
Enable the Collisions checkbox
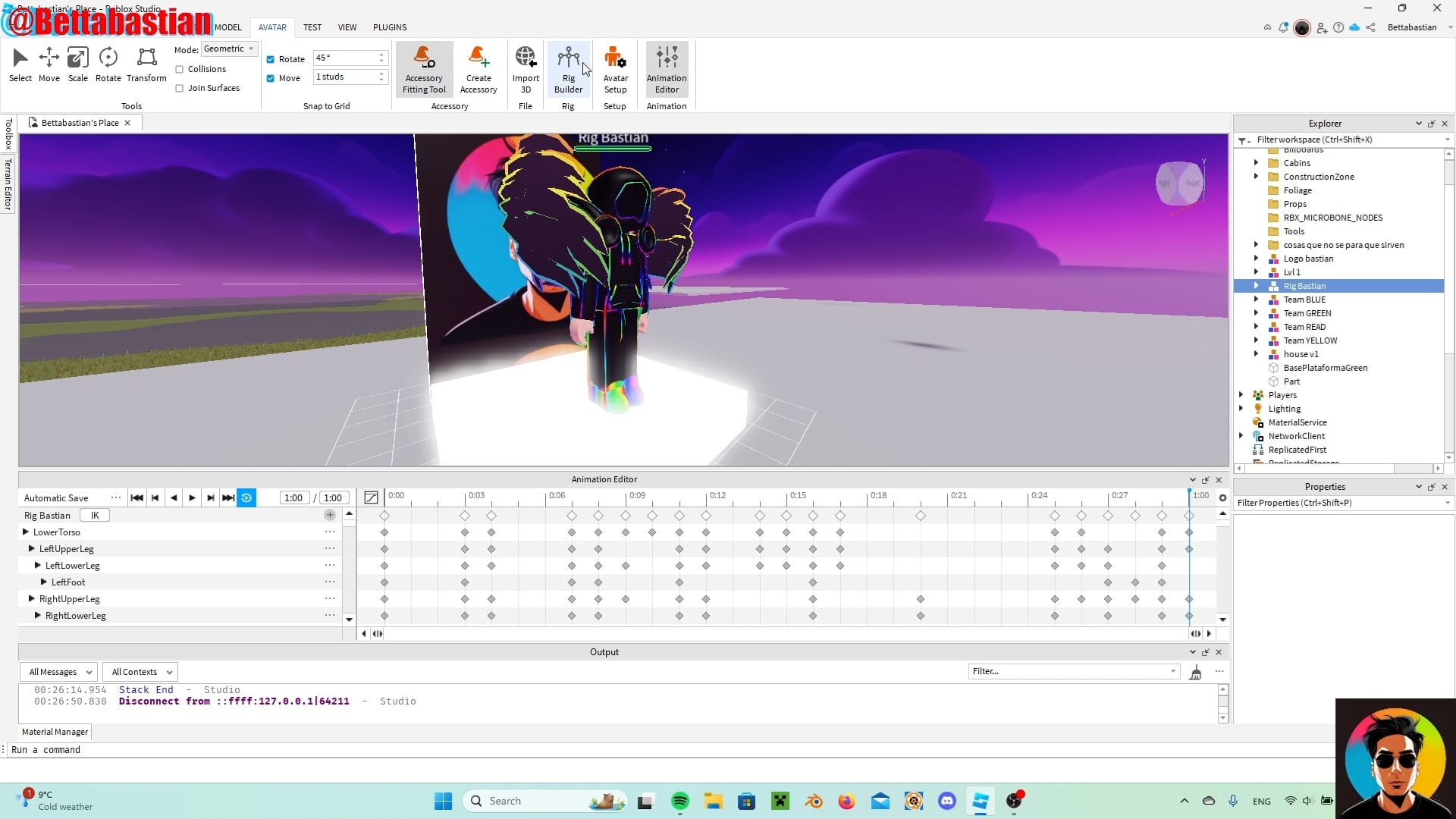click(180, 69)
